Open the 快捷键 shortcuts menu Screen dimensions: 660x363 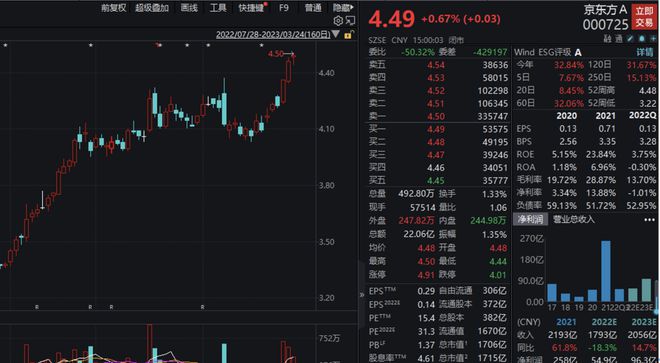tap(251, 8)
